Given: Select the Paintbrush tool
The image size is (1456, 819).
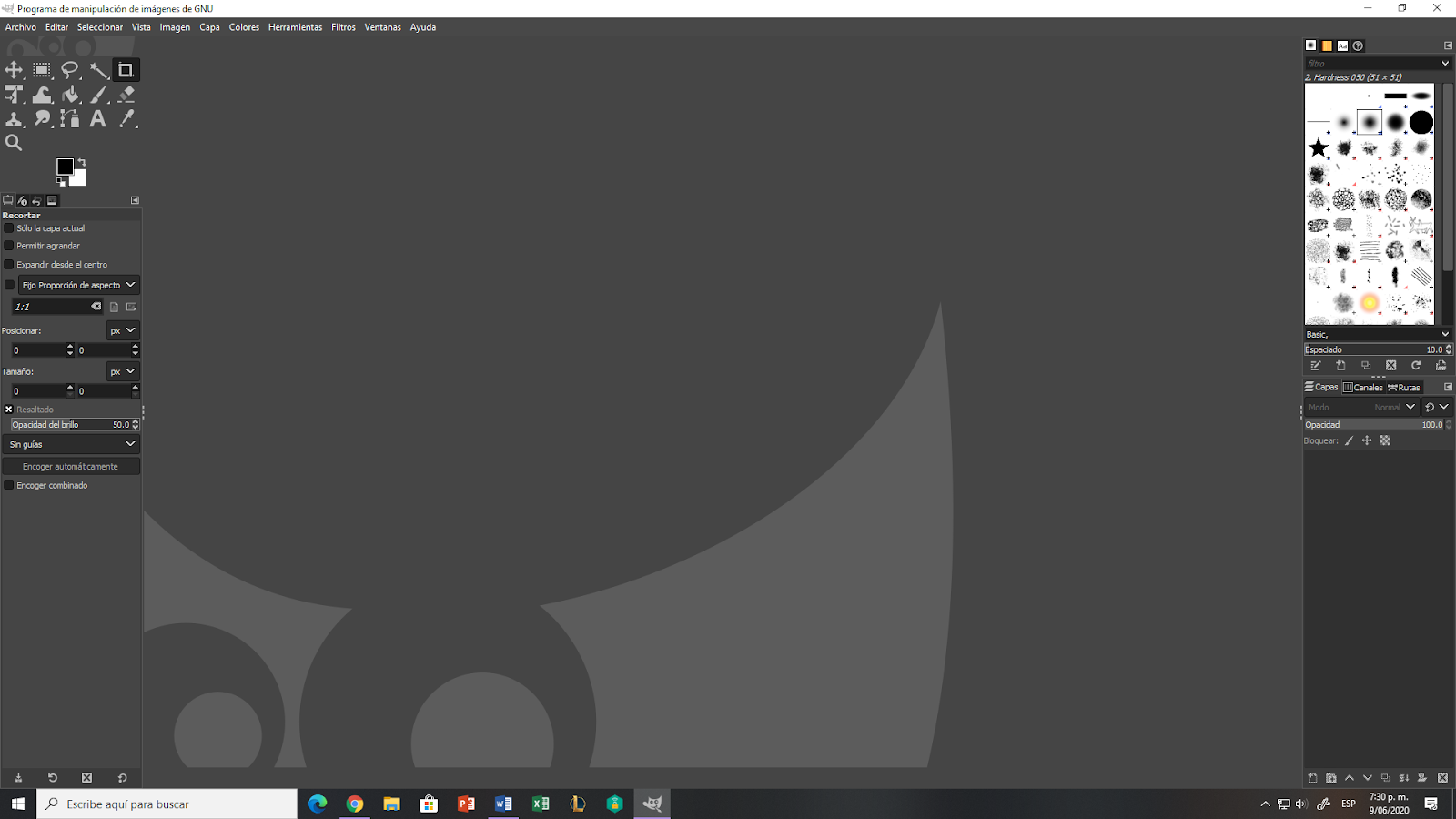Looking at the screenshot, I should [x=98, y=94].
